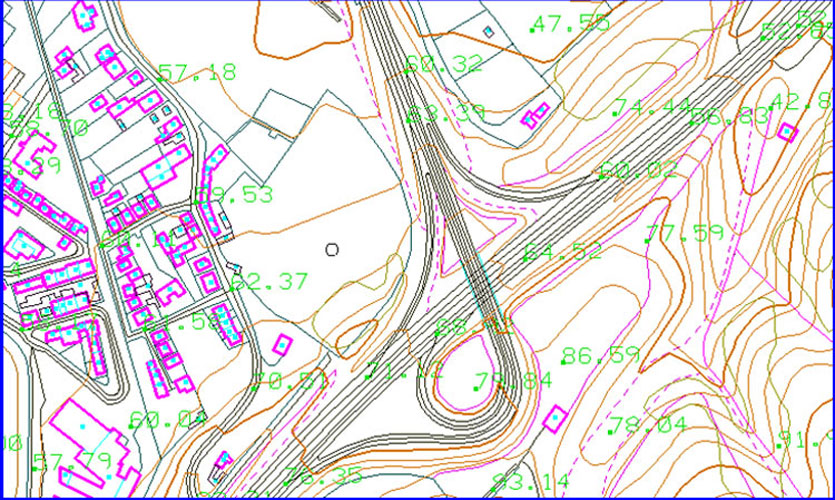Image resolution: width=835 pixels, height=500 pixels.
Task: Click the 86.59 spot height
Action: point(600,355)
